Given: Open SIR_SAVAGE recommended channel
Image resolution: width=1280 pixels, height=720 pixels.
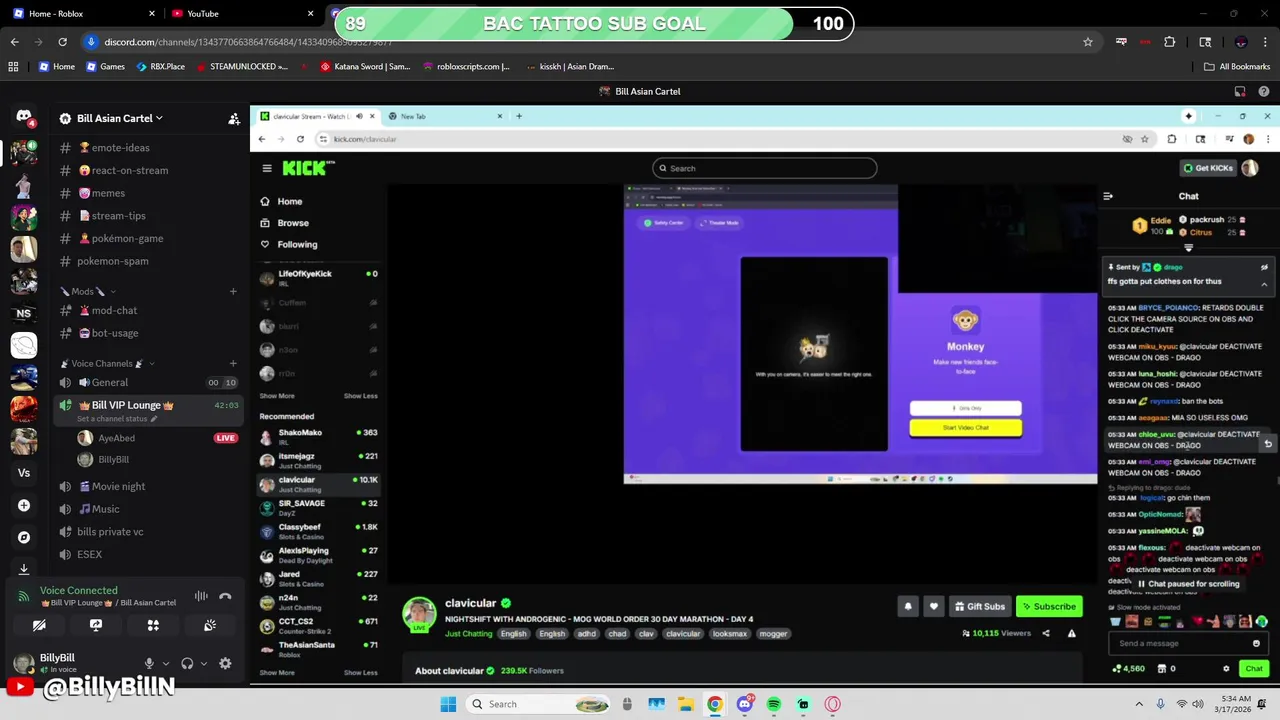Looking at the screenshot, I should pyautogui.click(x=318, y=507).
